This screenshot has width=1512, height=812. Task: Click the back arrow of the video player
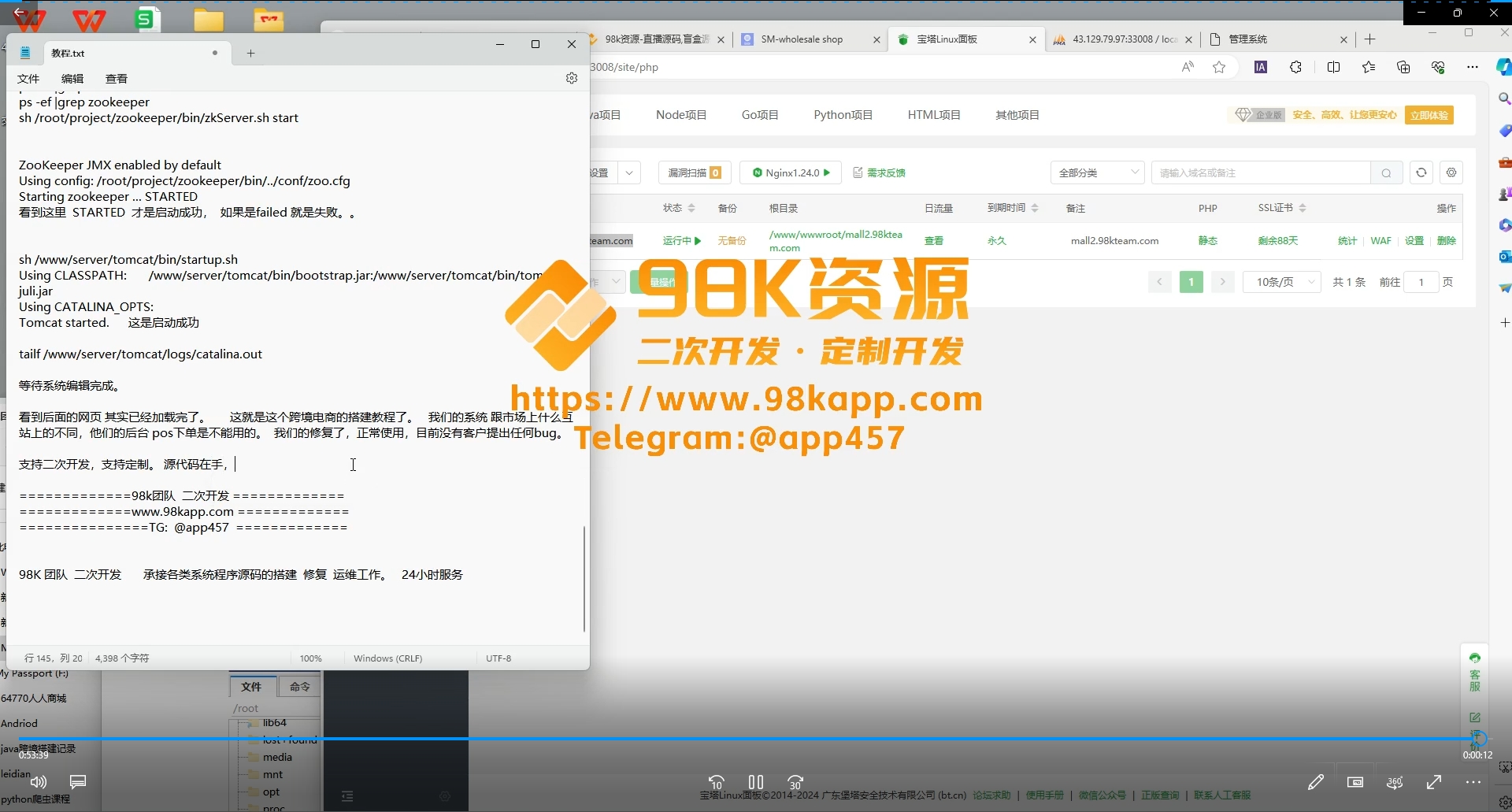pyautogui.click(x=20, y=12)
